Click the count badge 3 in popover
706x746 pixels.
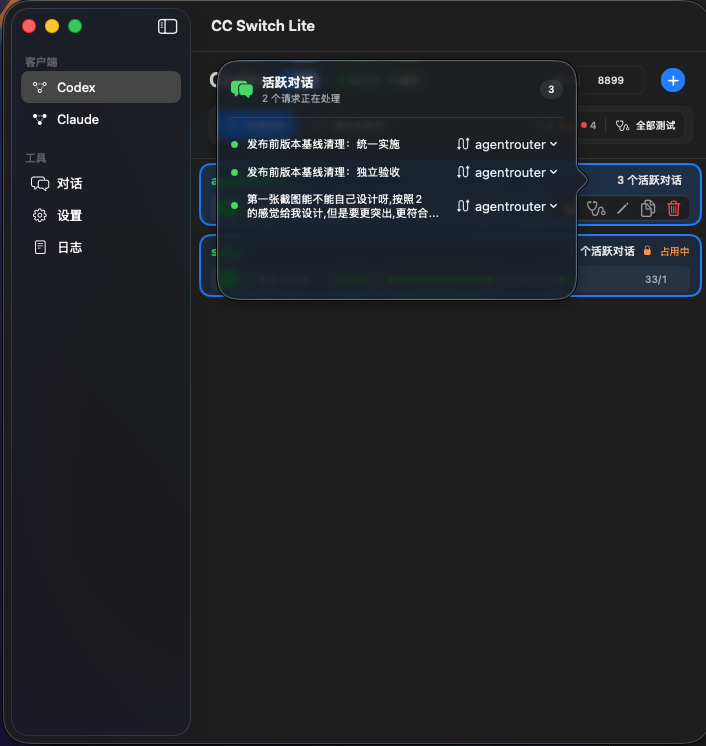coord(551,89)
